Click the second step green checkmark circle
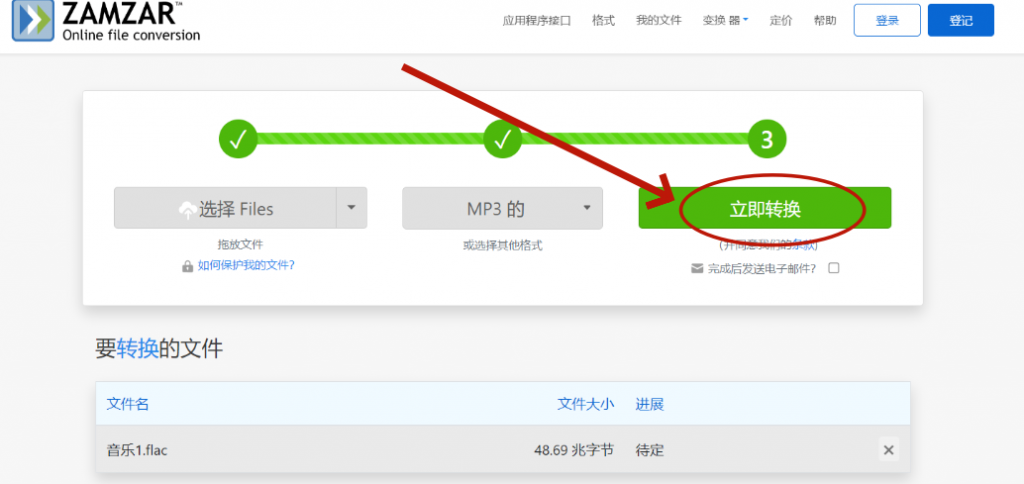Screen dimensions: 1024x484 (x=502, y=140)
